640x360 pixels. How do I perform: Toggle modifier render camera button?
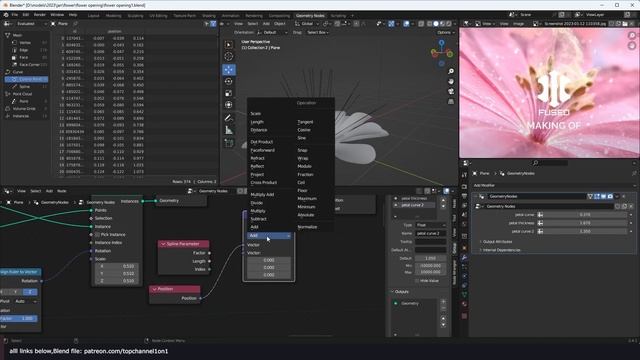click(610, 196)
